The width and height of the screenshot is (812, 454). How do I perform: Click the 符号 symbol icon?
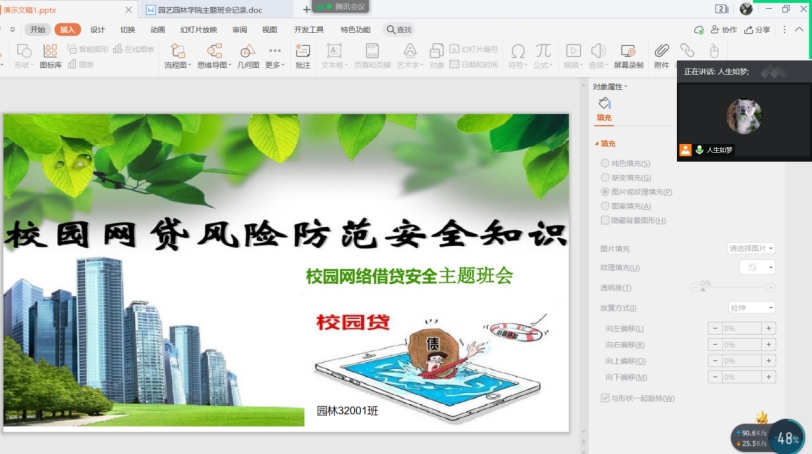tap(517, 55)
